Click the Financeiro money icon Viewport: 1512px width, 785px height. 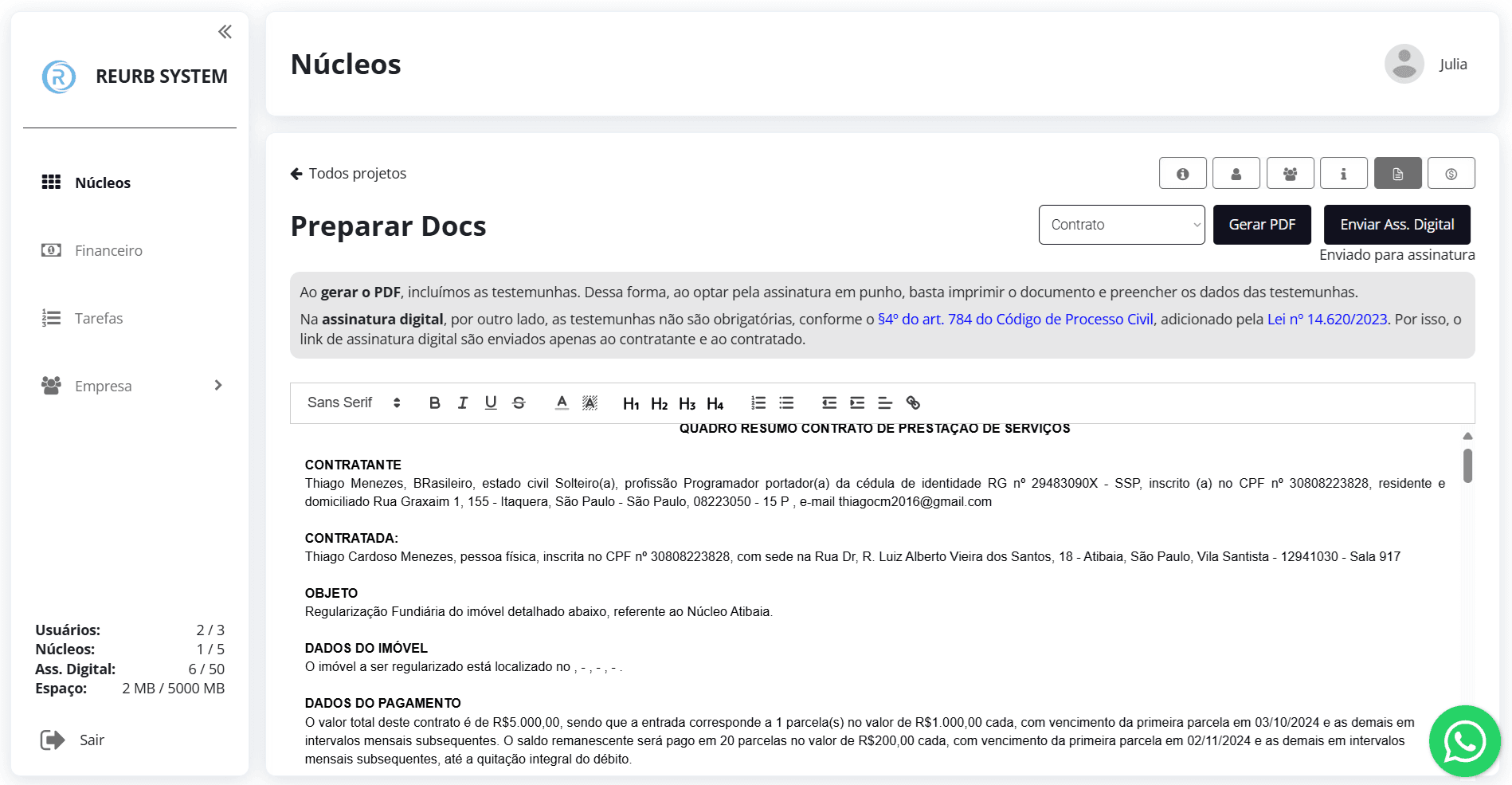click(x=51, y=250)
